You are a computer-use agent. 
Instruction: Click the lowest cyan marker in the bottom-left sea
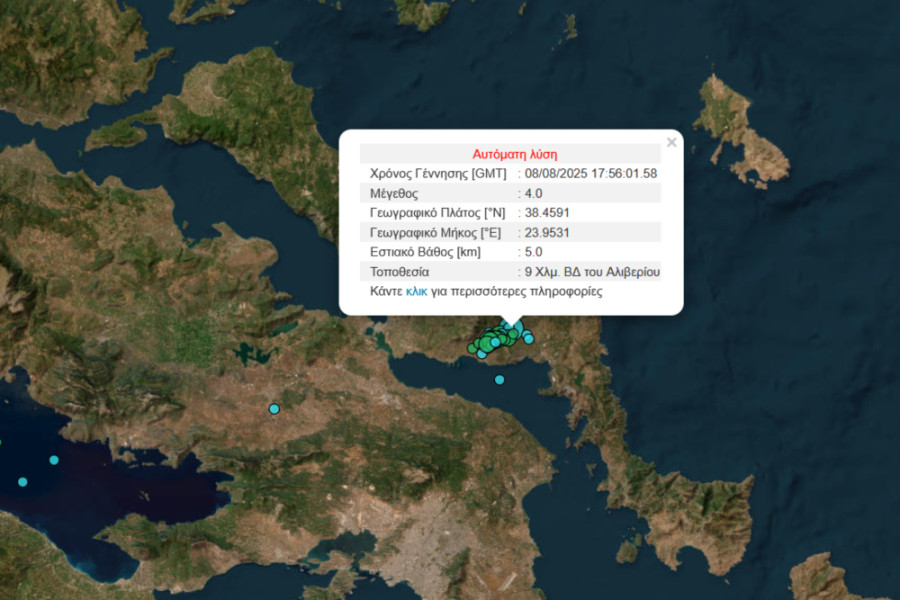(x=22, y=482)
